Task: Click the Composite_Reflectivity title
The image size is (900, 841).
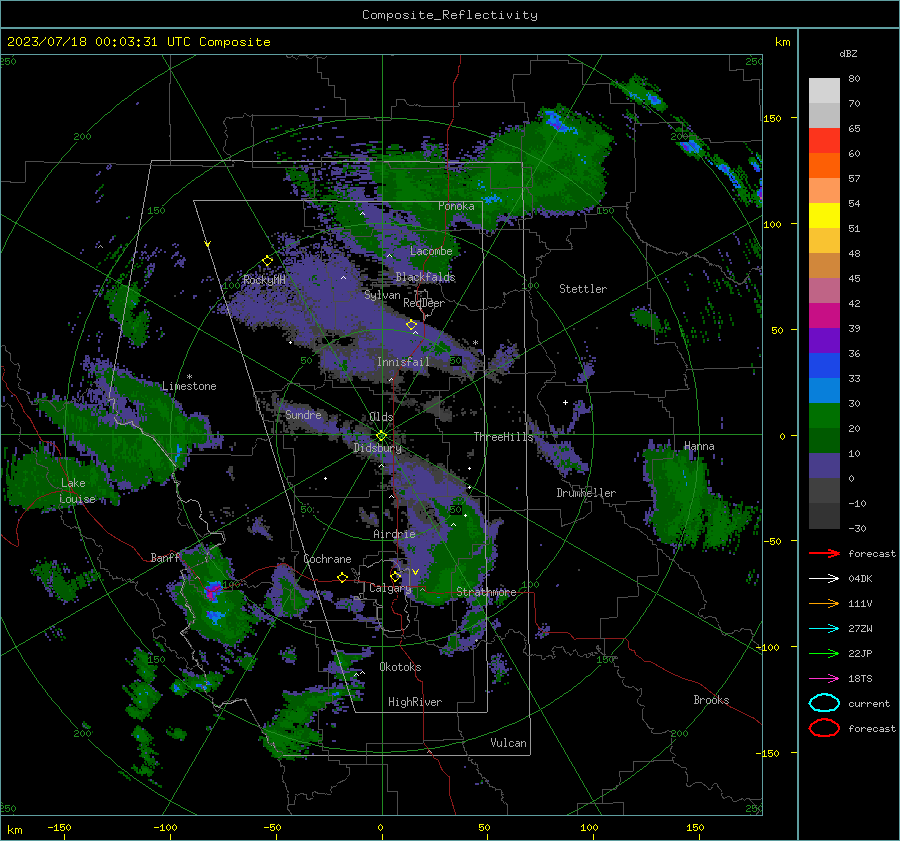Action: (x=449, y=15)
